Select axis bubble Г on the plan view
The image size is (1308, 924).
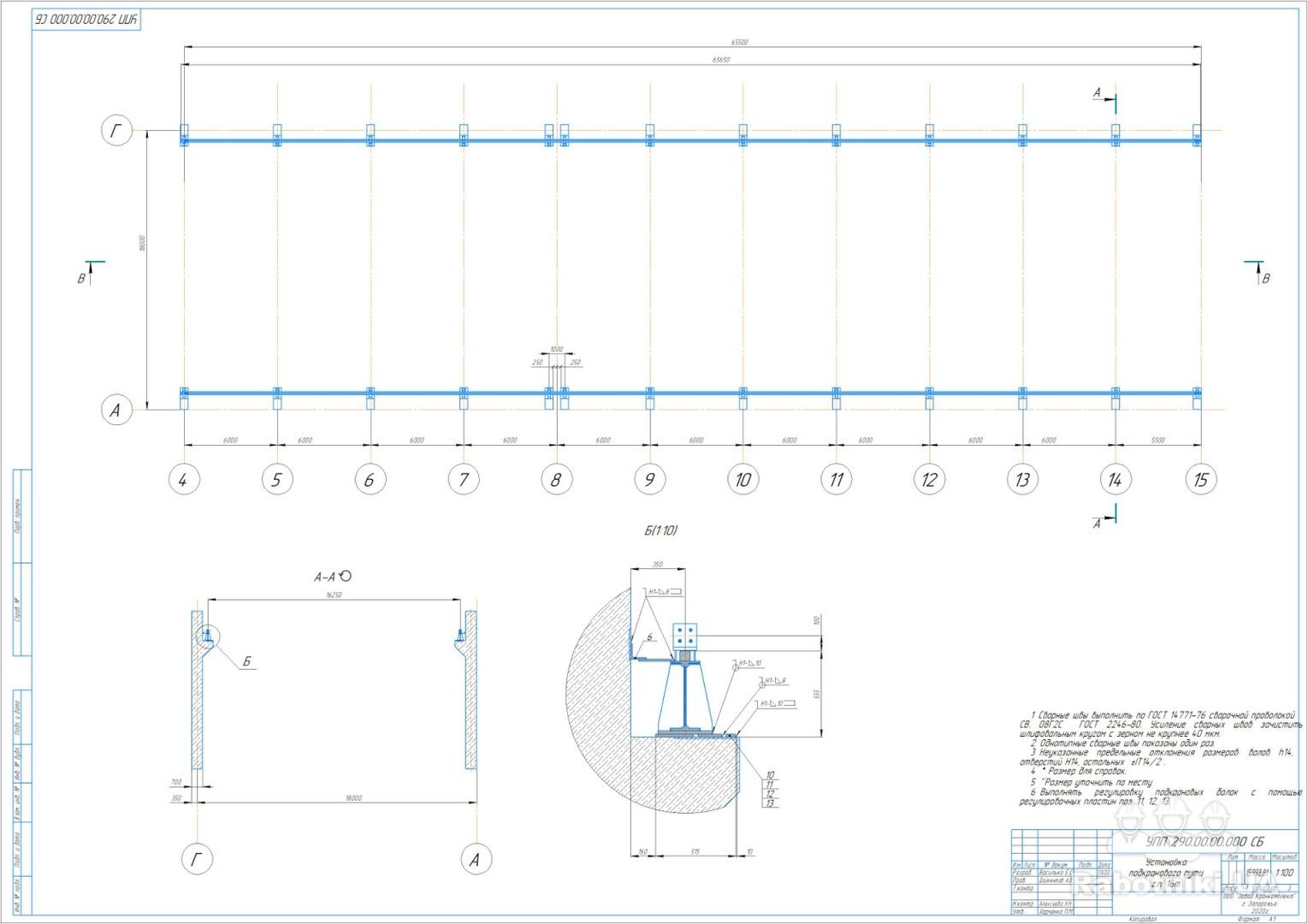point(116,131)
